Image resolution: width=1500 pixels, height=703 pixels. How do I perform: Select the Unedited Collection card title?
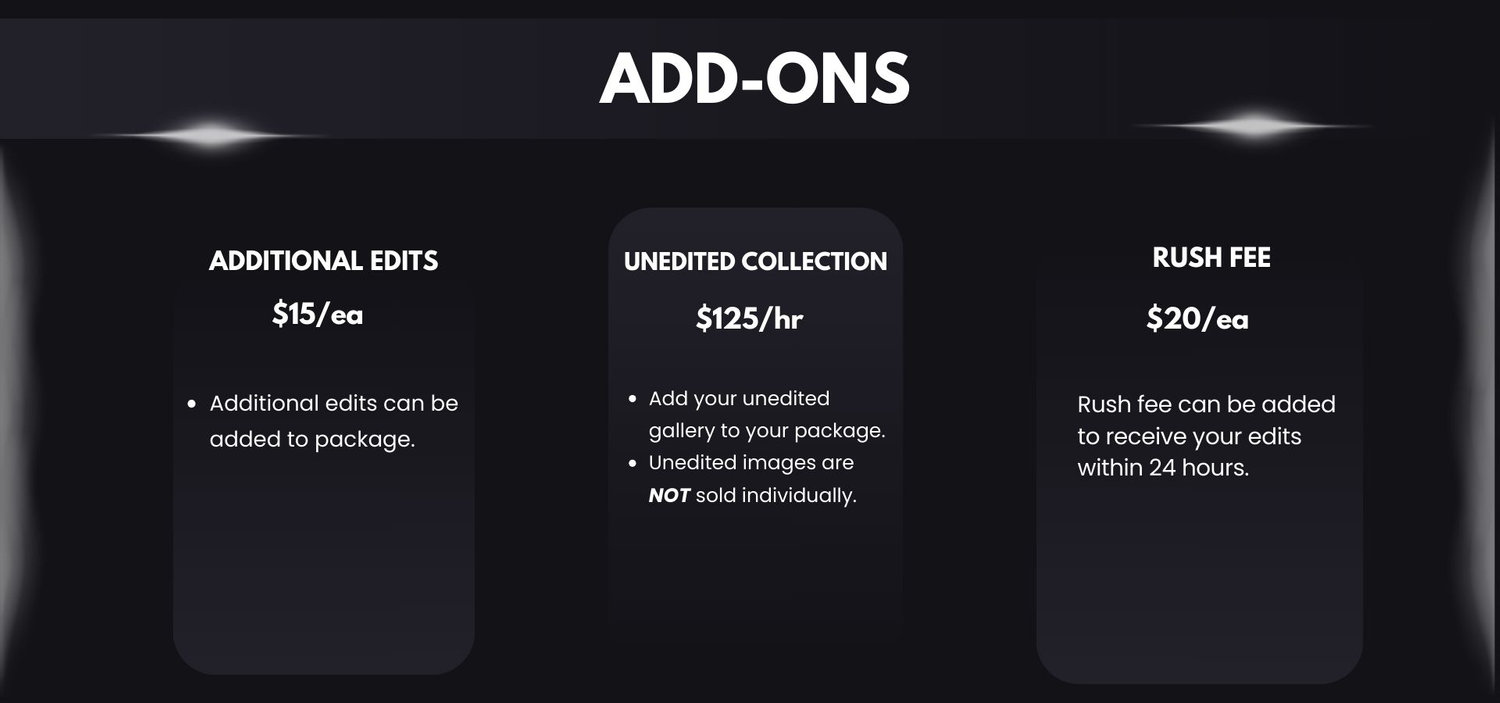pyautogui.click(x=755, y=262)
